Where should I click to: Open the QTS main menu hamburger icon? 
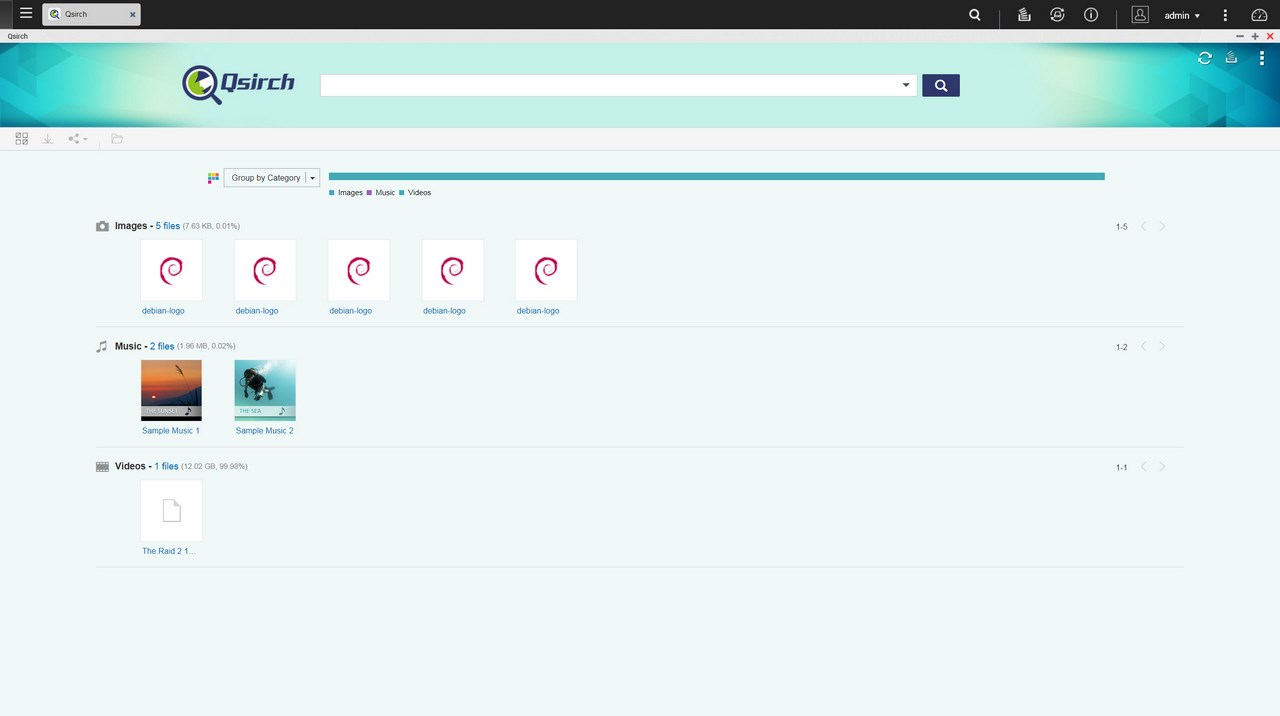pyautogui.click(x=26, y=14)
